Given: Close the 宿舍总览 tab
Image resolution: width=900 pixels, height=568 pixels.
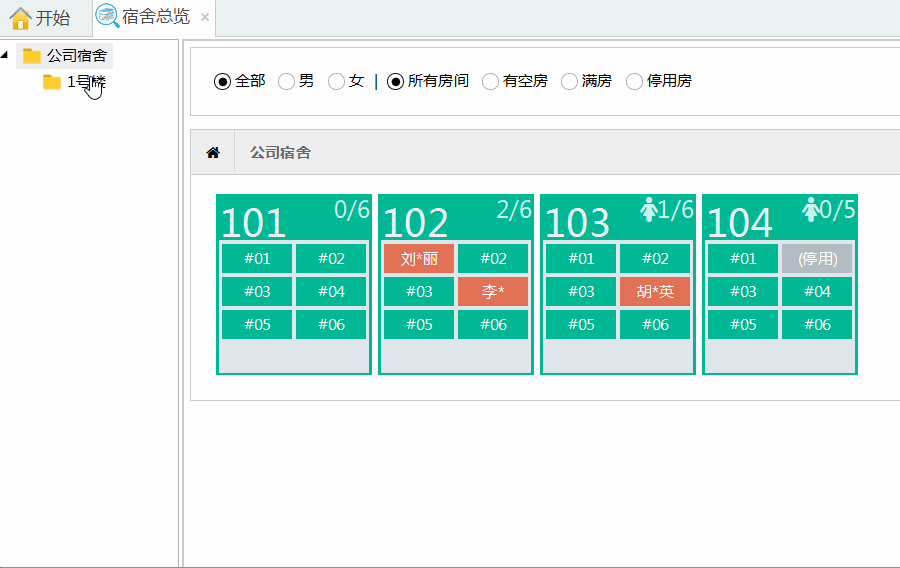Looking at the screenshot, I should click(x=204, y=17).
